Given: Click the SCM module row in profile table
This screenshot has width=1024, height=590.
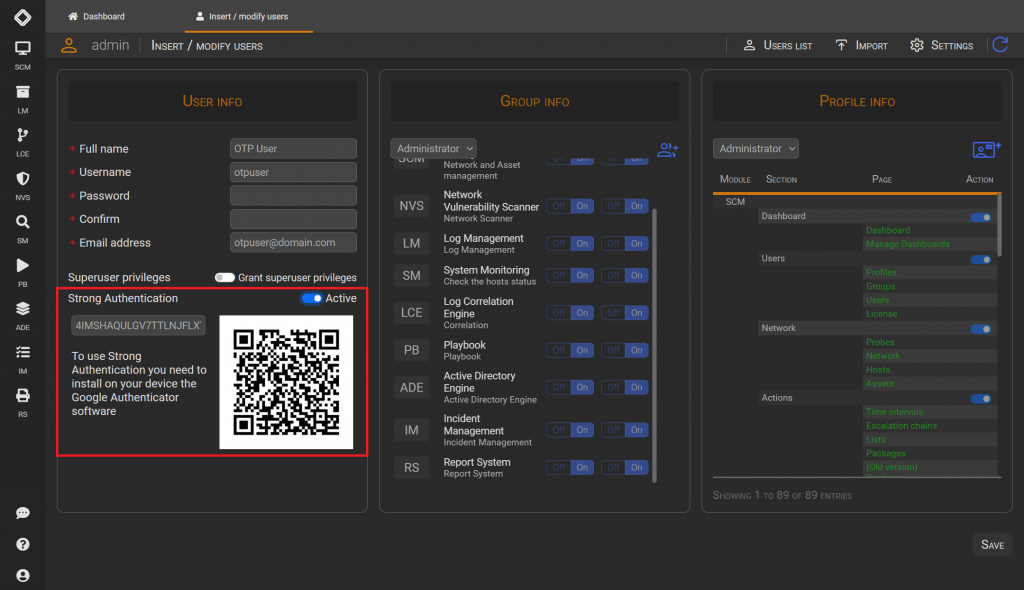Looking at the screenshot, I should (x=855, y=202).
